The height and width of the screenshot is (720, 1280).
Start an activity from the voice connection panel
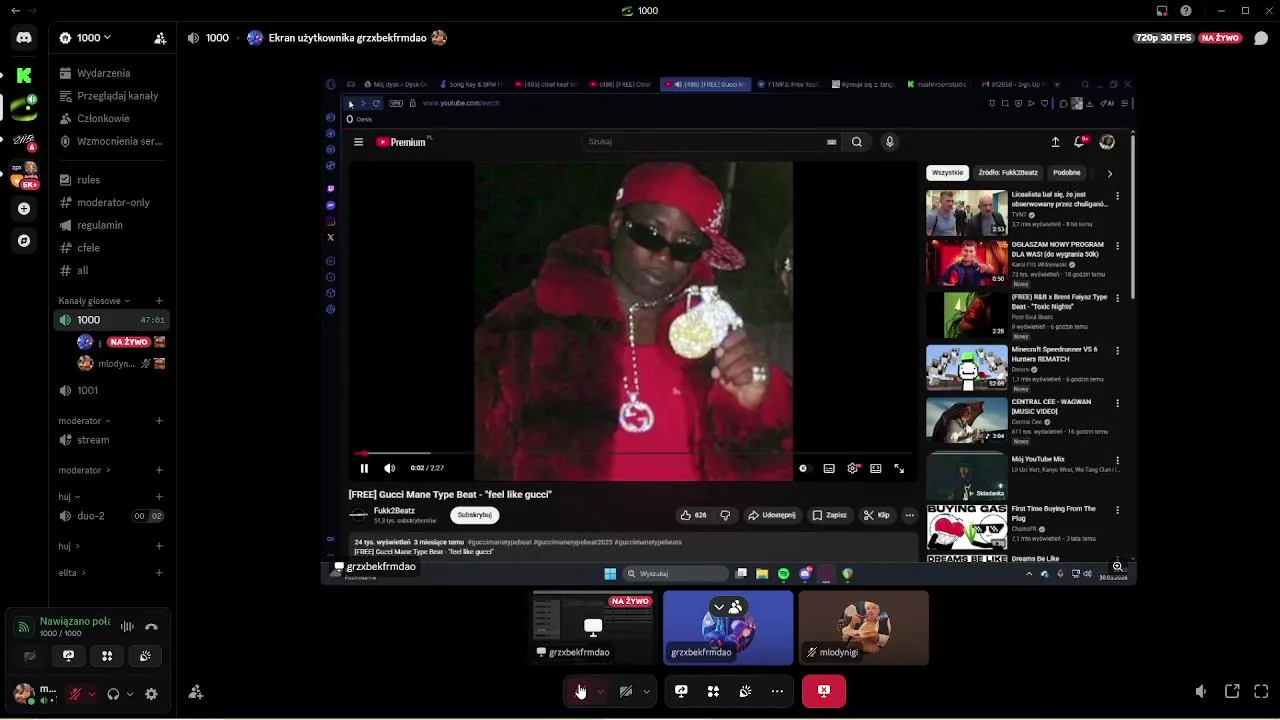[107, 656]
